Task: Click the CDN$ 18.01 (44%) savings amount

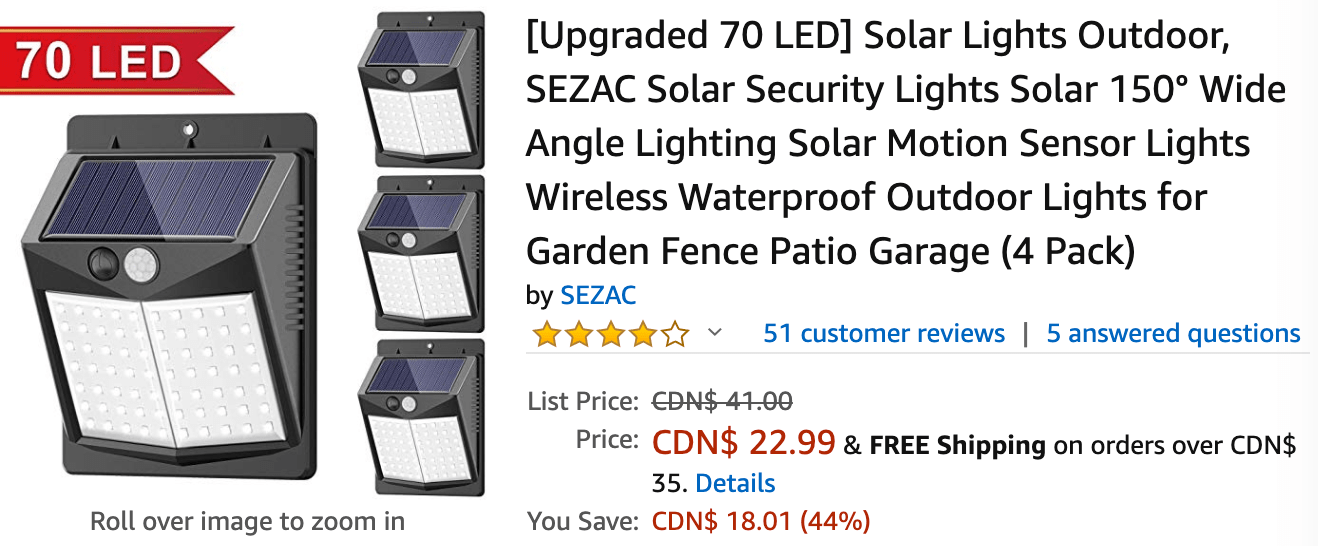Action: [x=760, y=521]
